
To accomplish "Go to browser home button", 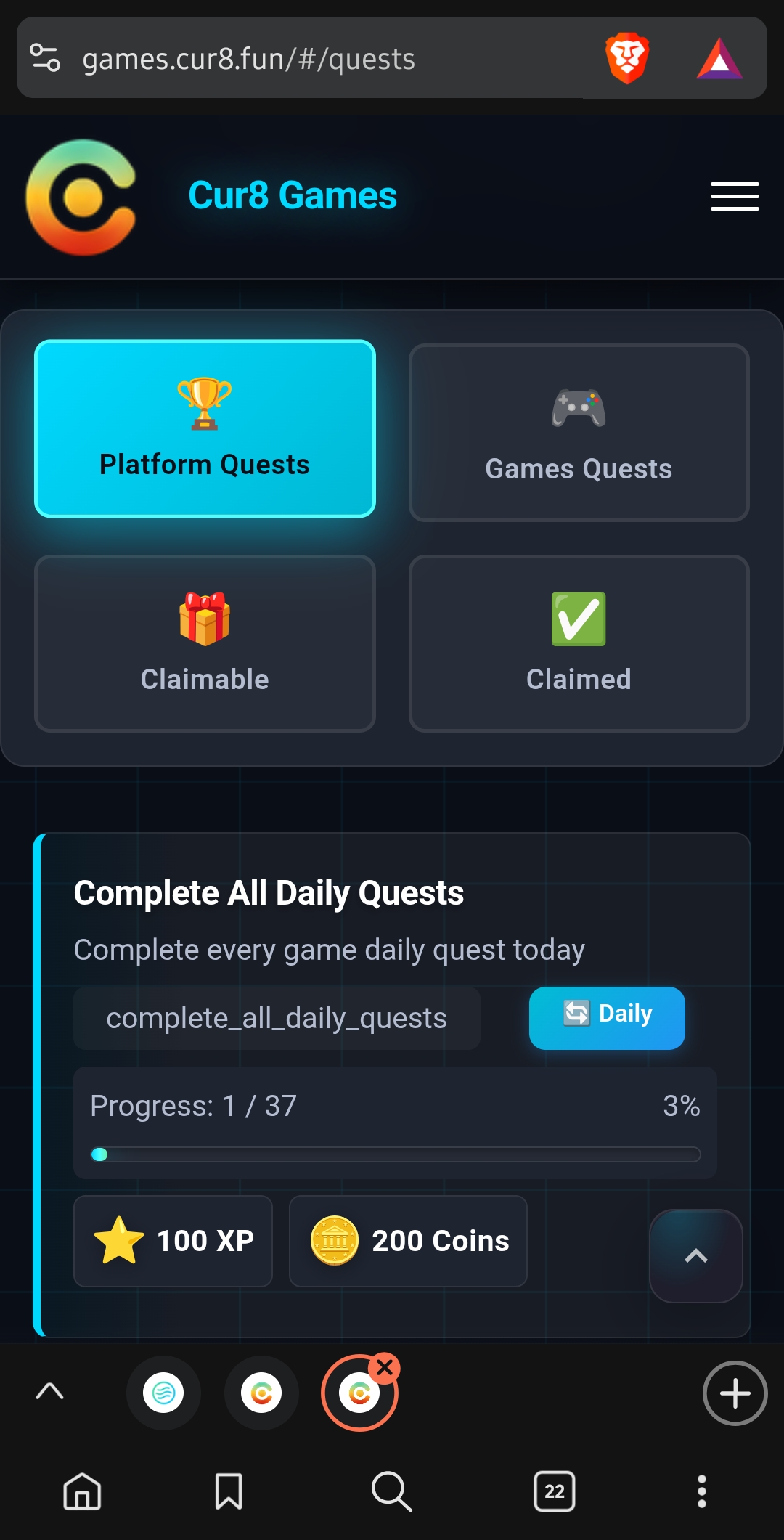I will 82,1491.
